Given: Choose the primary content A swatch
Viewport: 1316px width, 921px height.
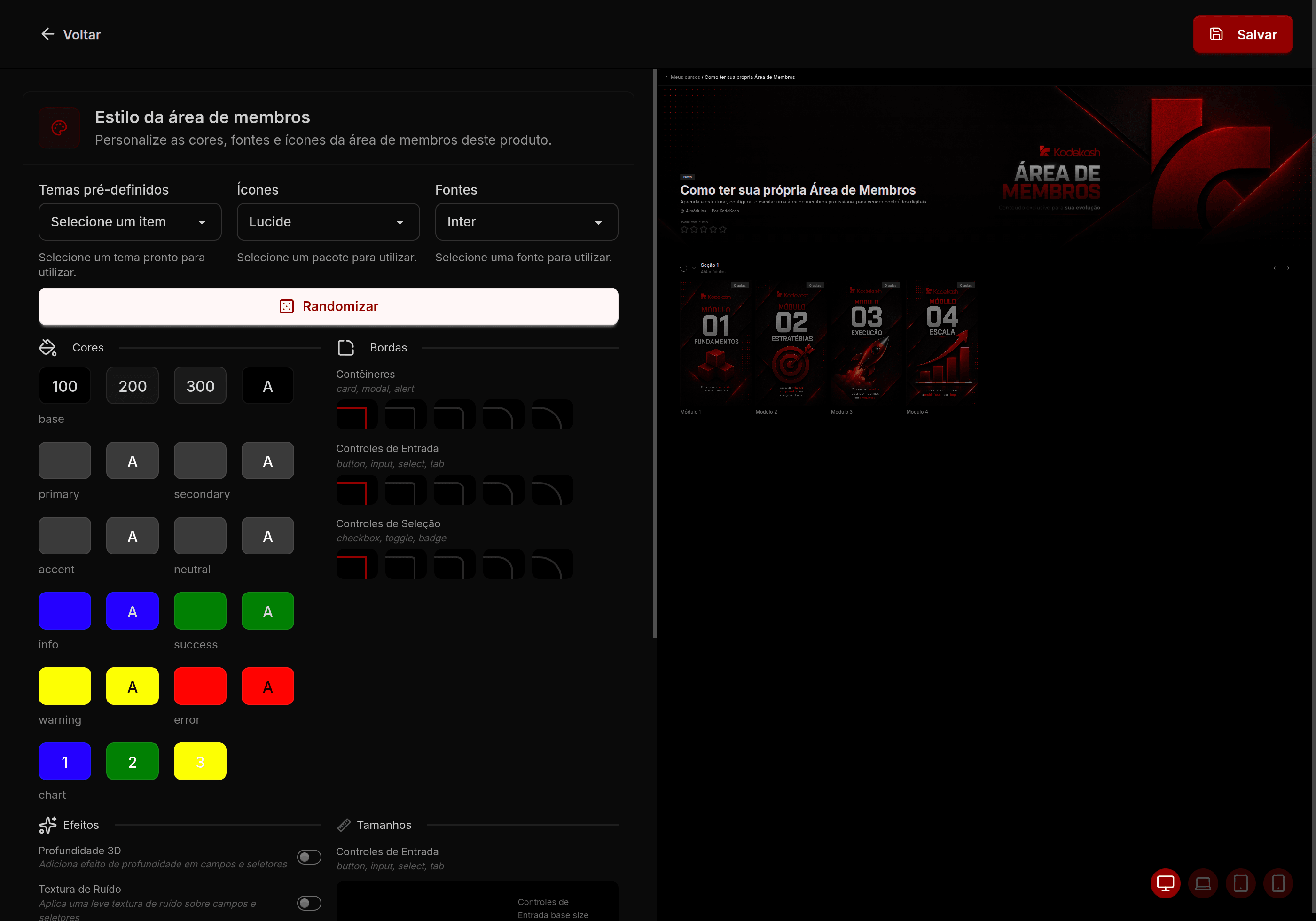Looking at the screenshot, I should pyautogui.click(x=133, y=461).
